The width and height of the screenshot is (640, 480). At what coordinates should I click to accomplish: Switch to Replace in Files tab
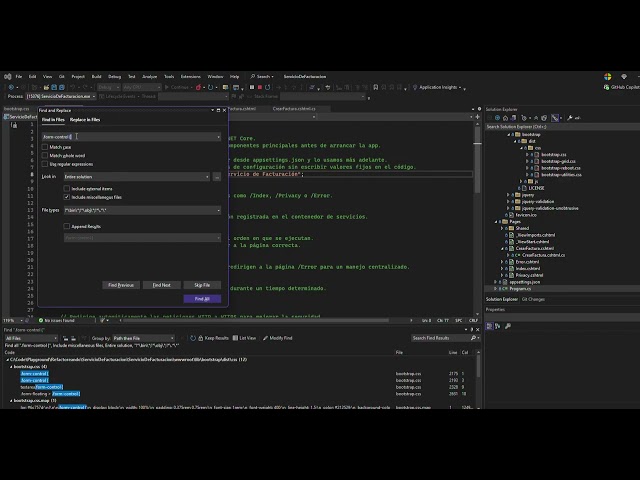coord(85,120)
